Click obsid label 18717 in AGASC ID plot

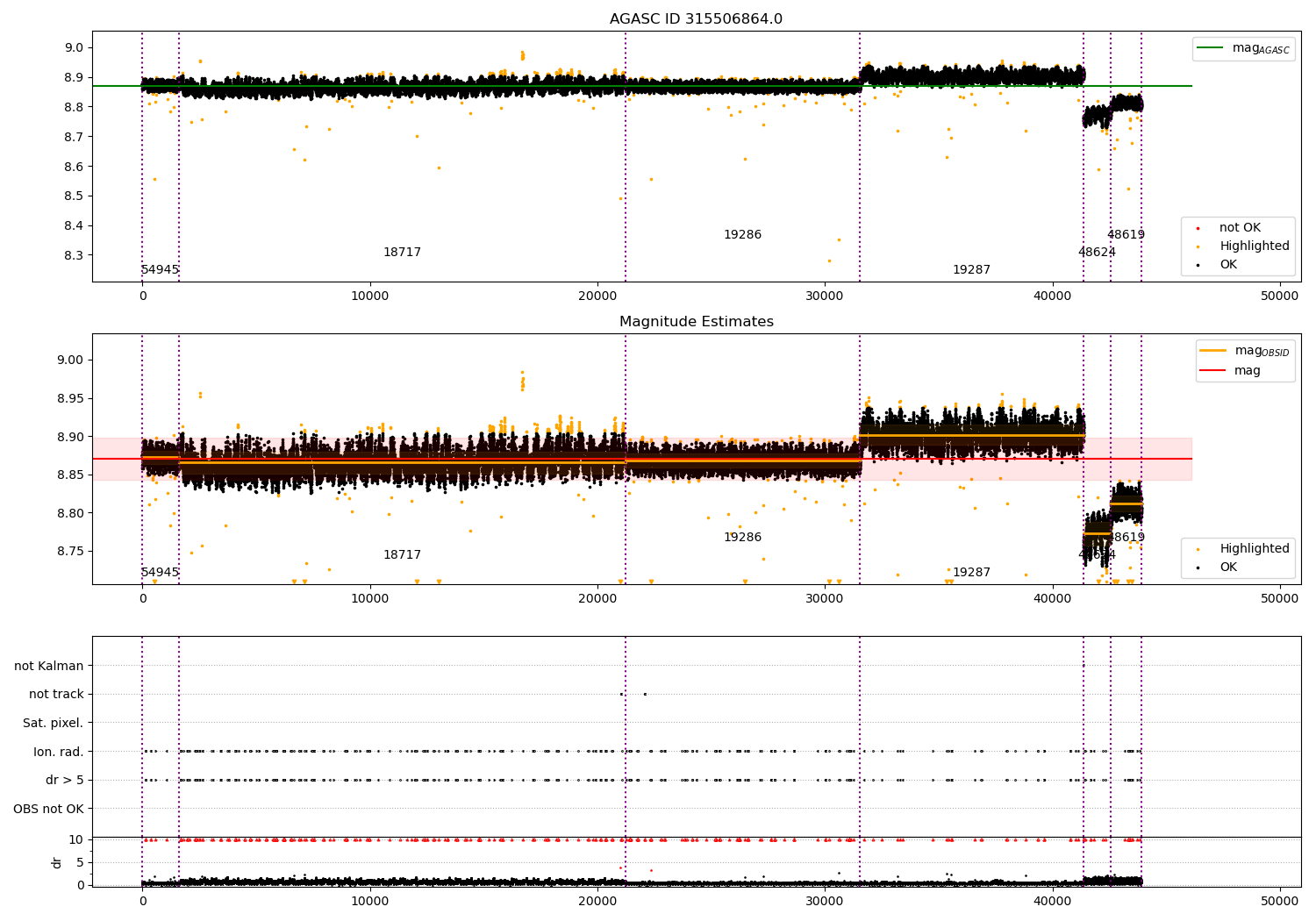click(x=402, y=253)
